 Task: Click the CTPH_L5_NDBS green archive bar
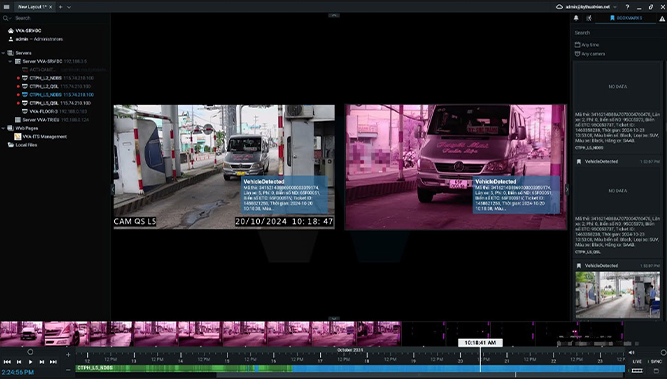point(184,368)
